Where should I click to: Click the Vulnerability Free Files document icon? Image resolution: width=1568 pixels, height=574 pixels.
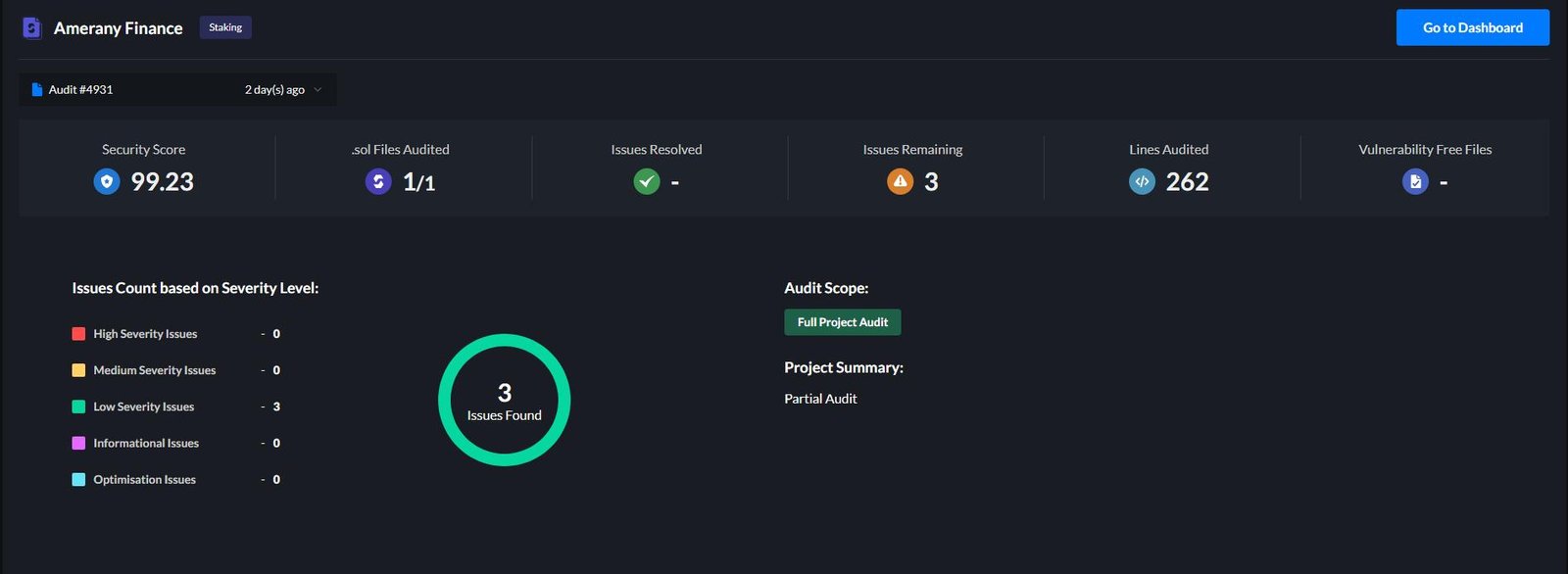pyautogui.click(x=1415, y=181)
